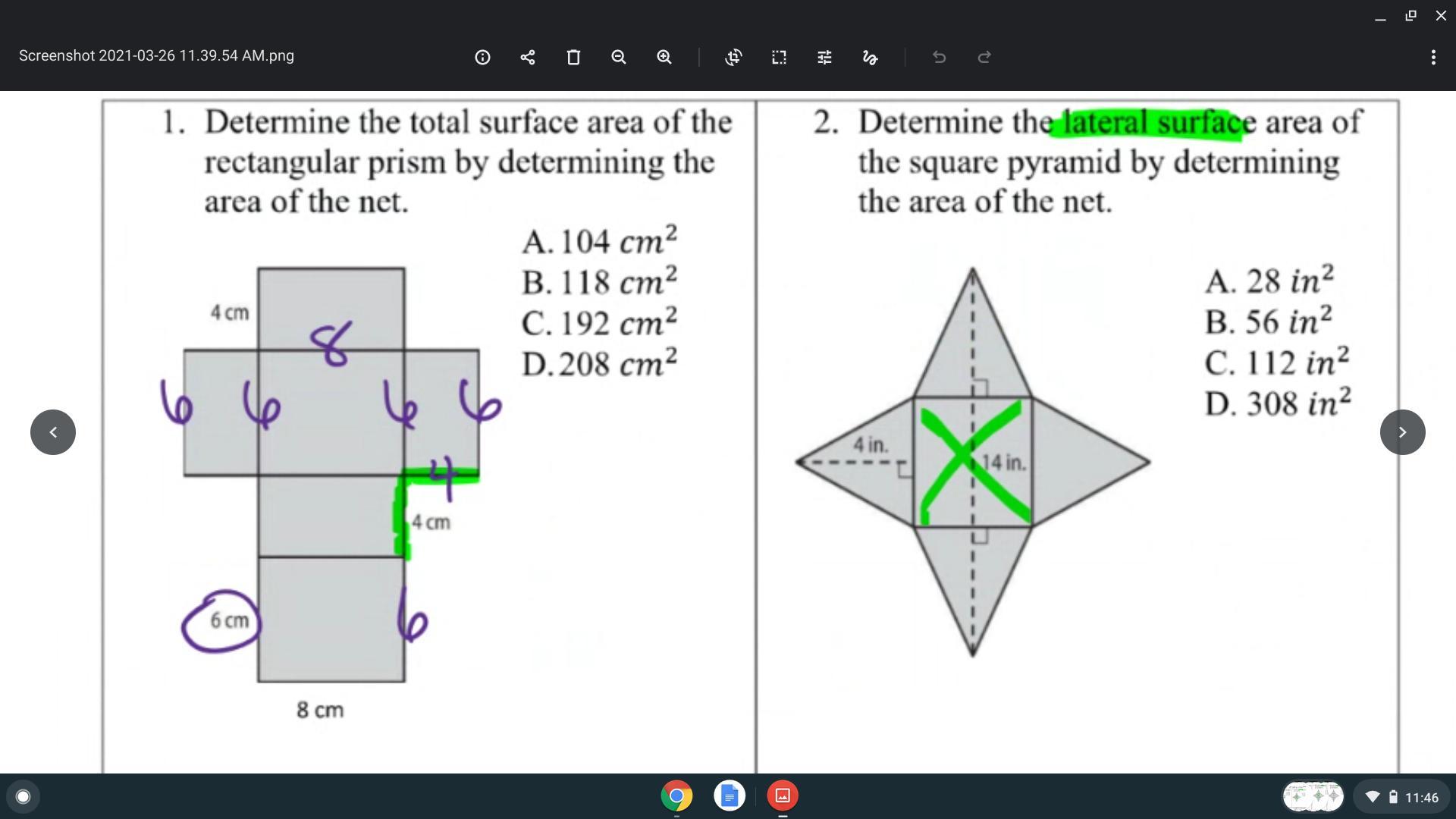This screenshot has width=1456, height=819.
Task: Open Chrome from the shelf
Action: (676, 795)
